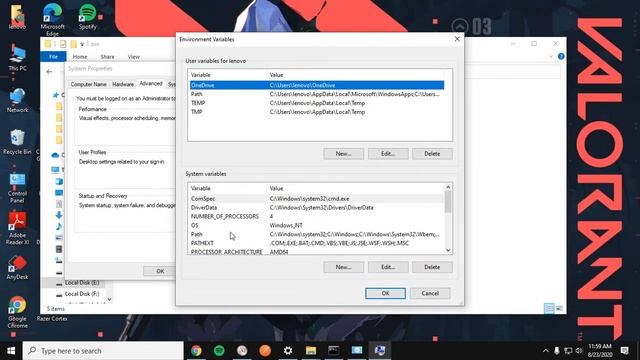
Task: Confirm Environment Variables with OK
Action: point(385,293)
